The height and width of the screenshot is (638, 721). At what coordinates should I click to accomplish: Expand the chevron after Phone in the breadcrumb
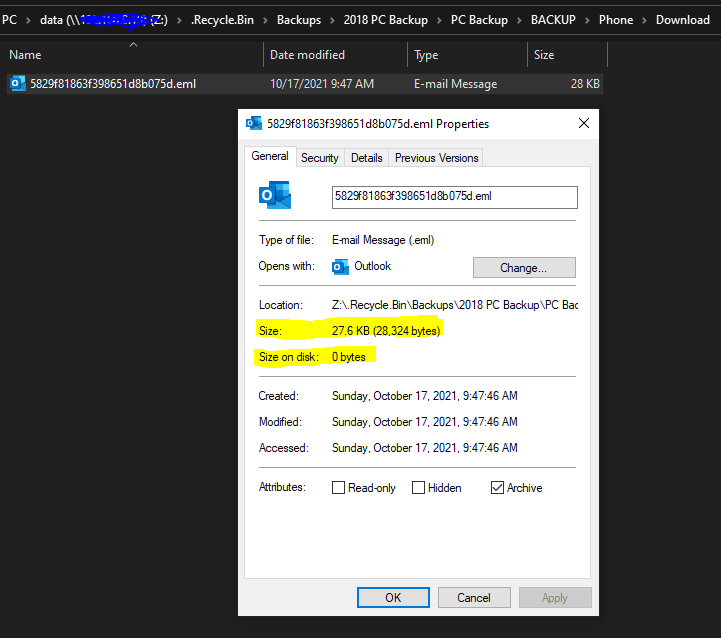644,20
